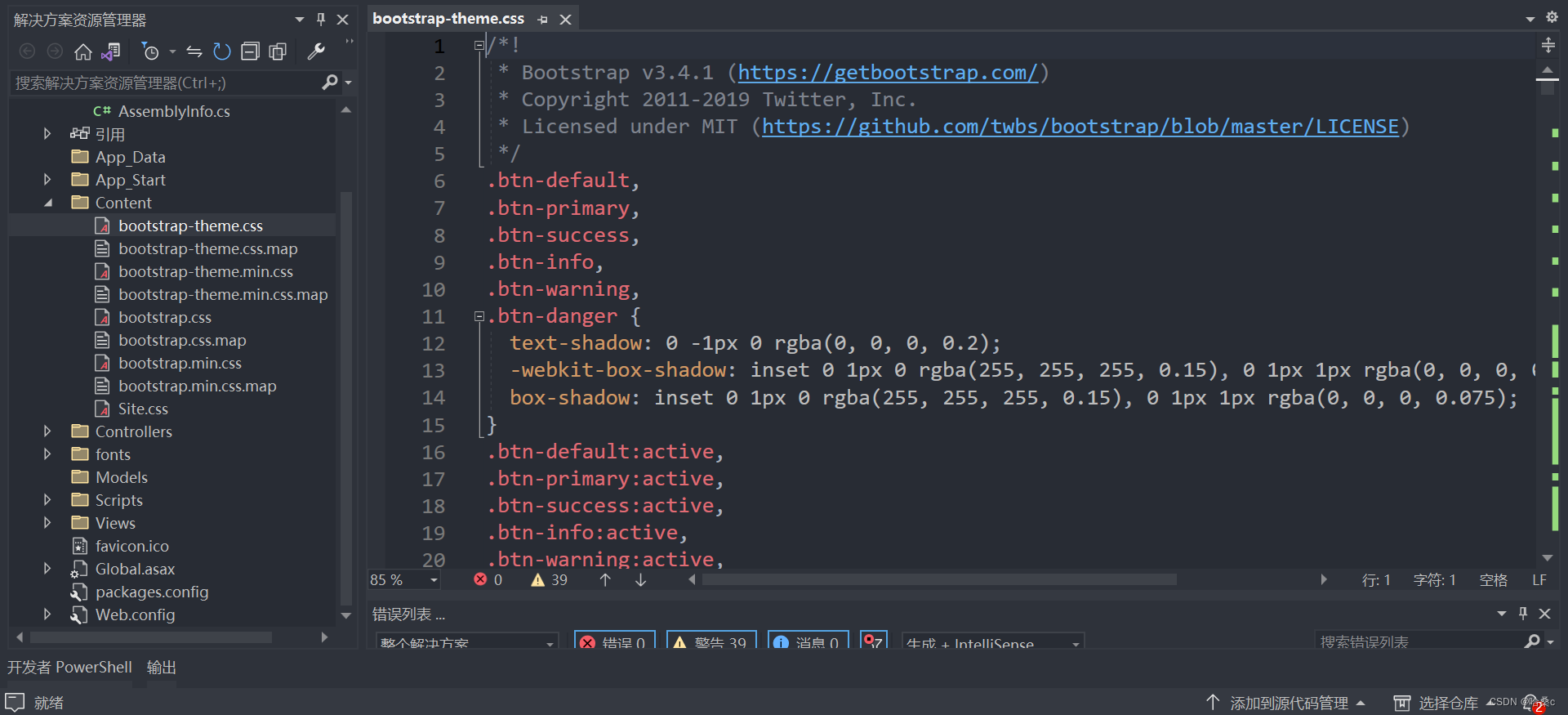Select the Models folder

121,477
